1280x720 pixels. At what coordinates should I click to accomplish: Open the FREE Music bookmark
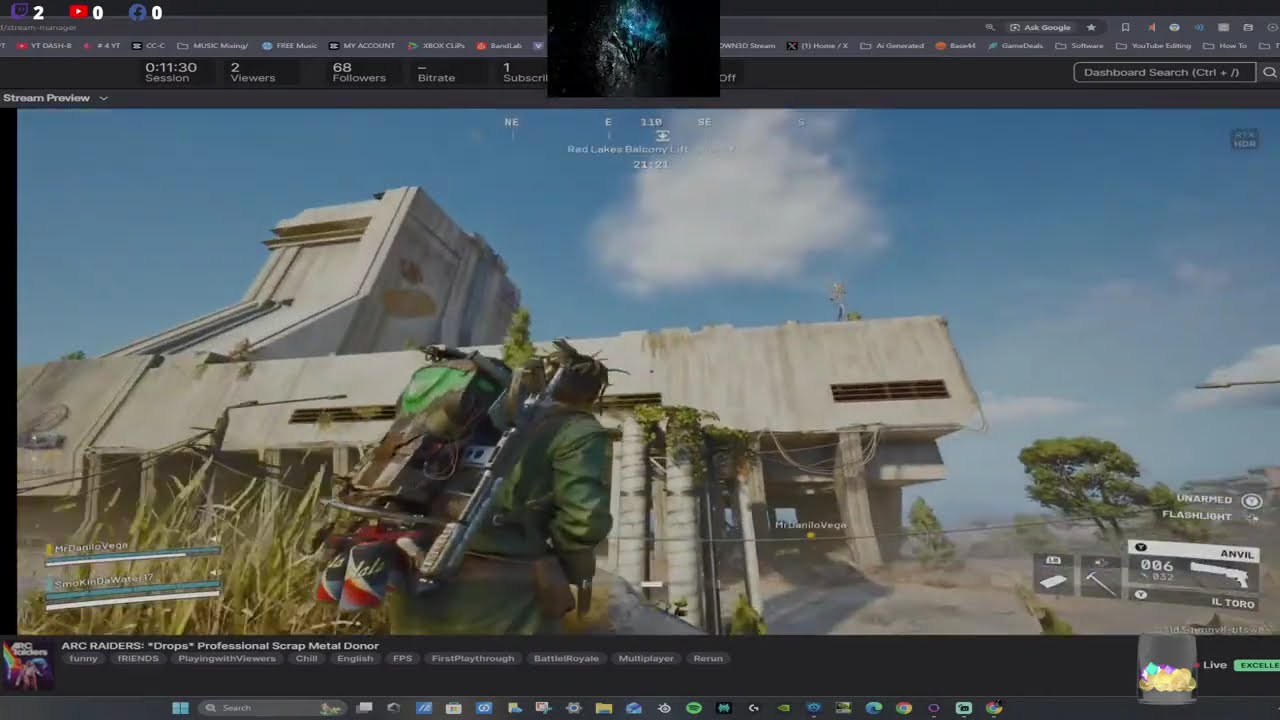(290, 46)
